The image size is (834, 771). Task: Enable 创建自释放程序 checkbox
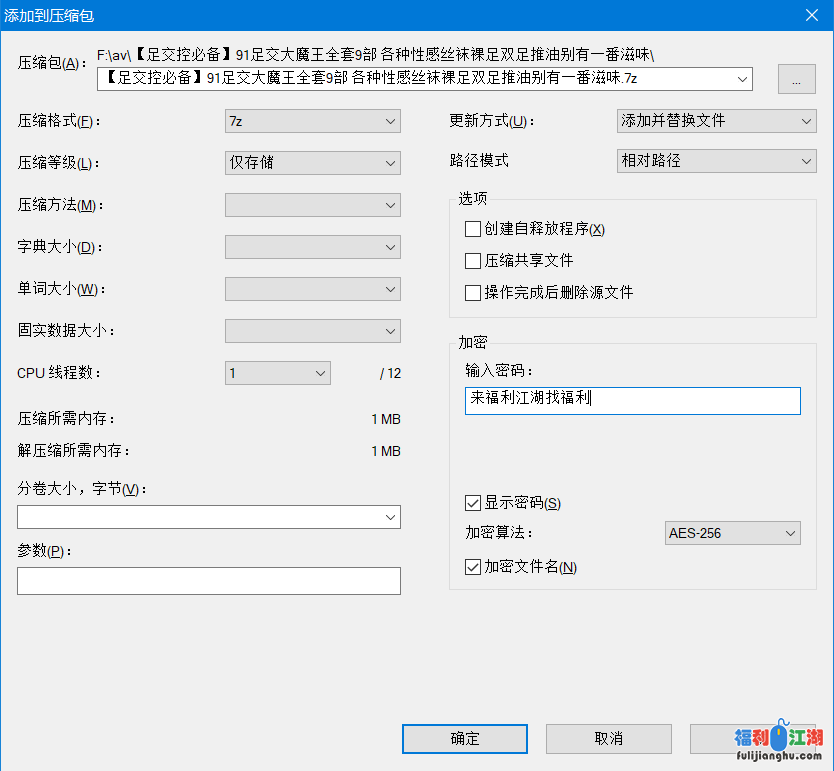[x=473, y=229]
